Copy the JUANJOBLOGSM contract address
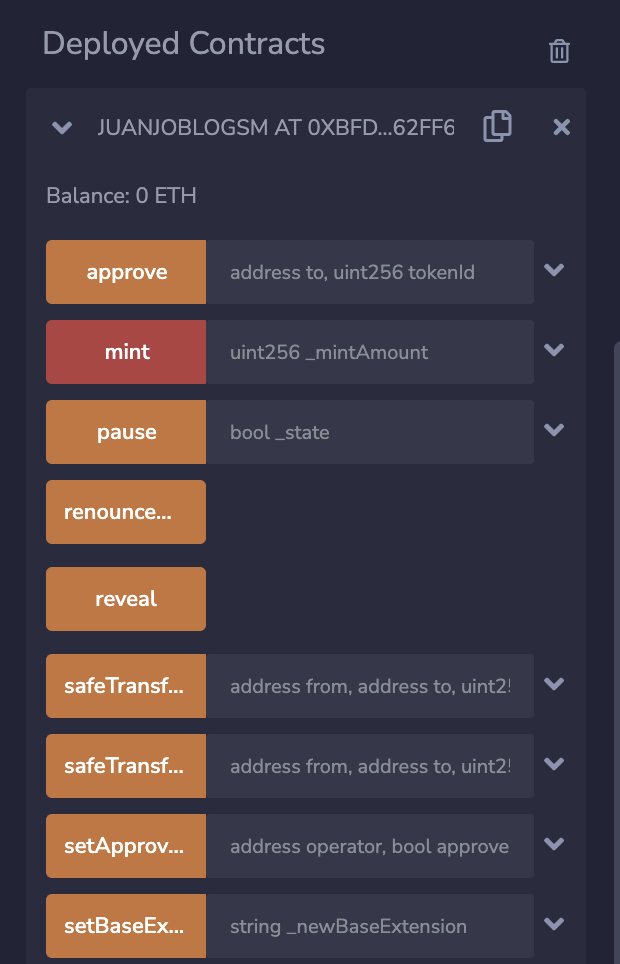 (497, 127)
